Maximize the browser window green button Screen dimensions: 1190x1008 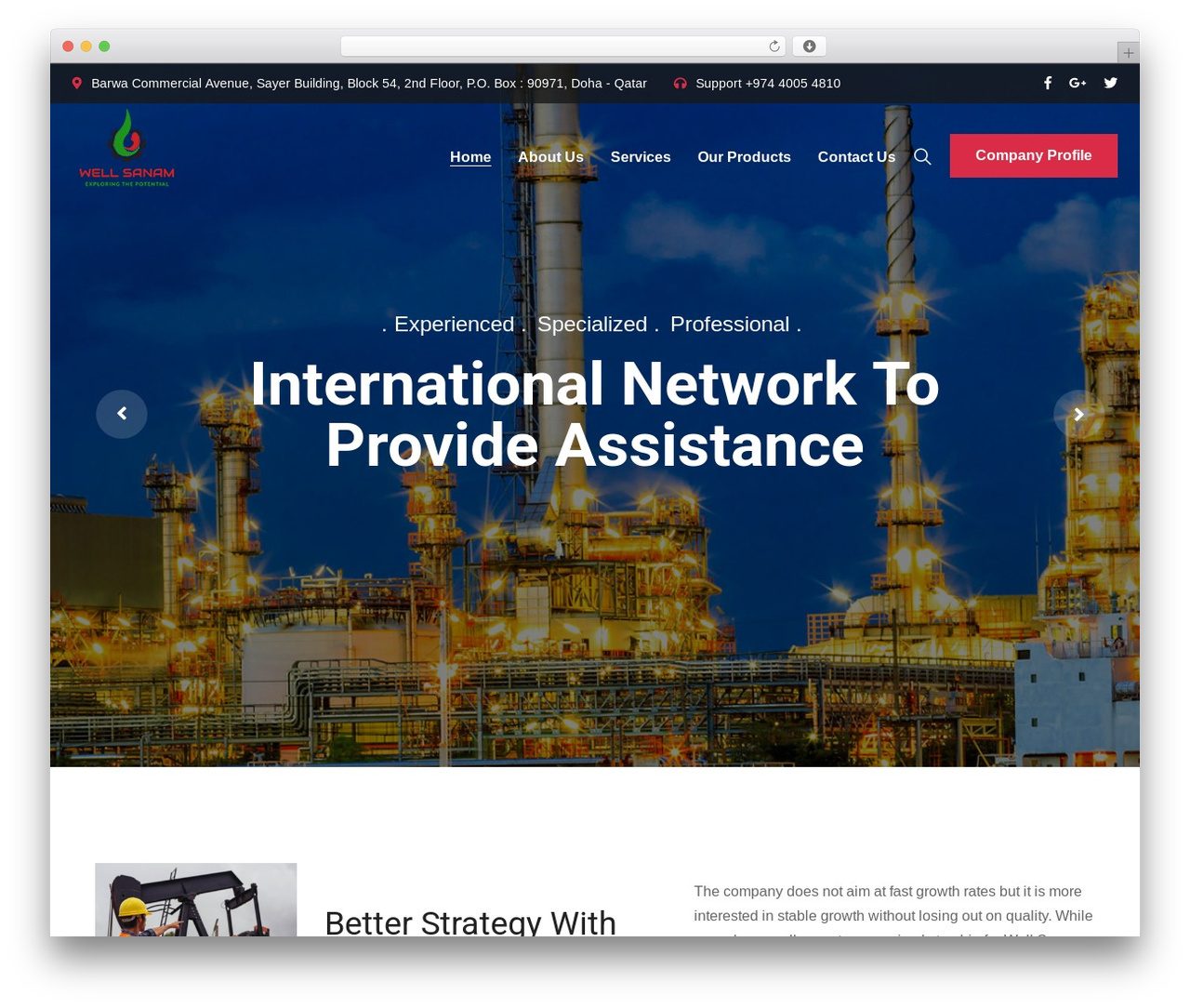[104, 46]
